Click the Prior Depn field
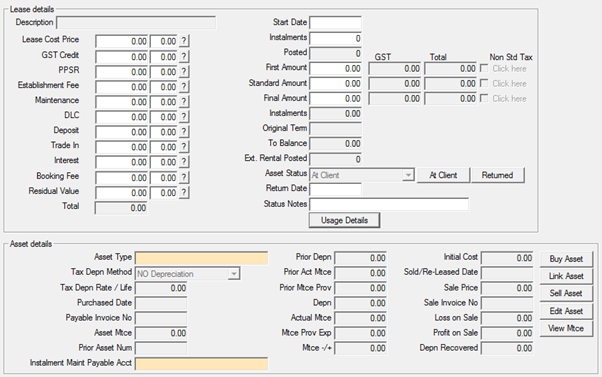 (x=361, y=258)
